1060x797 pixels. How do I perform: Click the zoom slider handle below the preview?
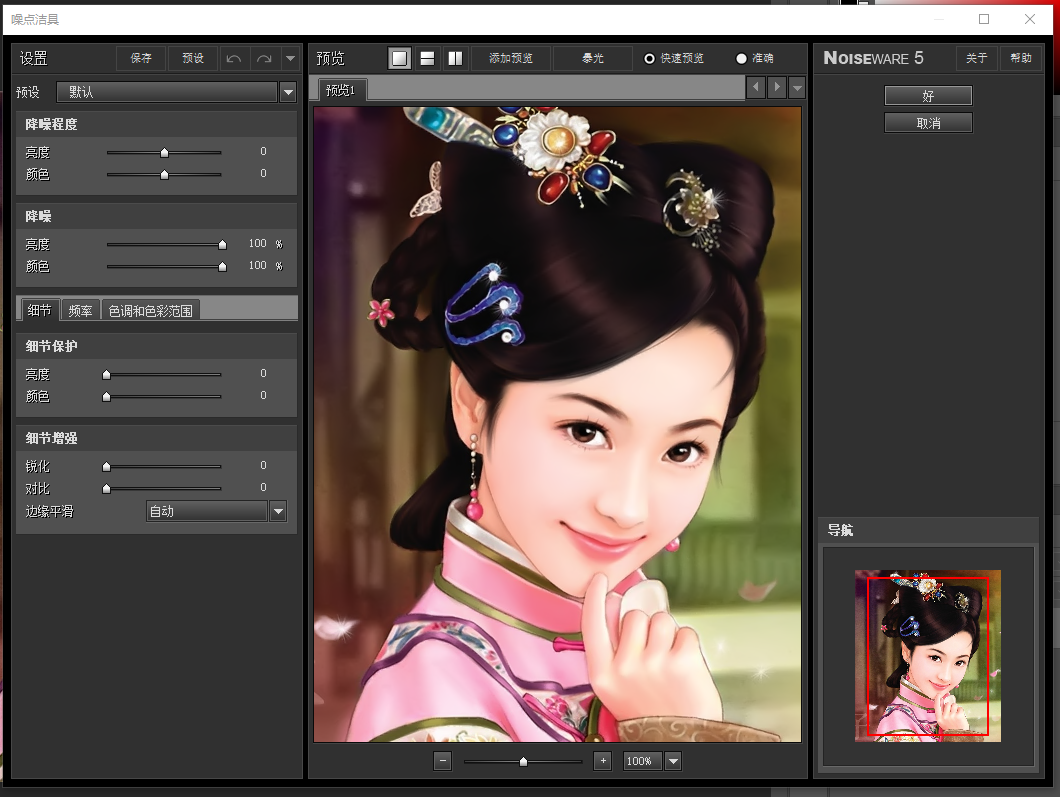523,762
